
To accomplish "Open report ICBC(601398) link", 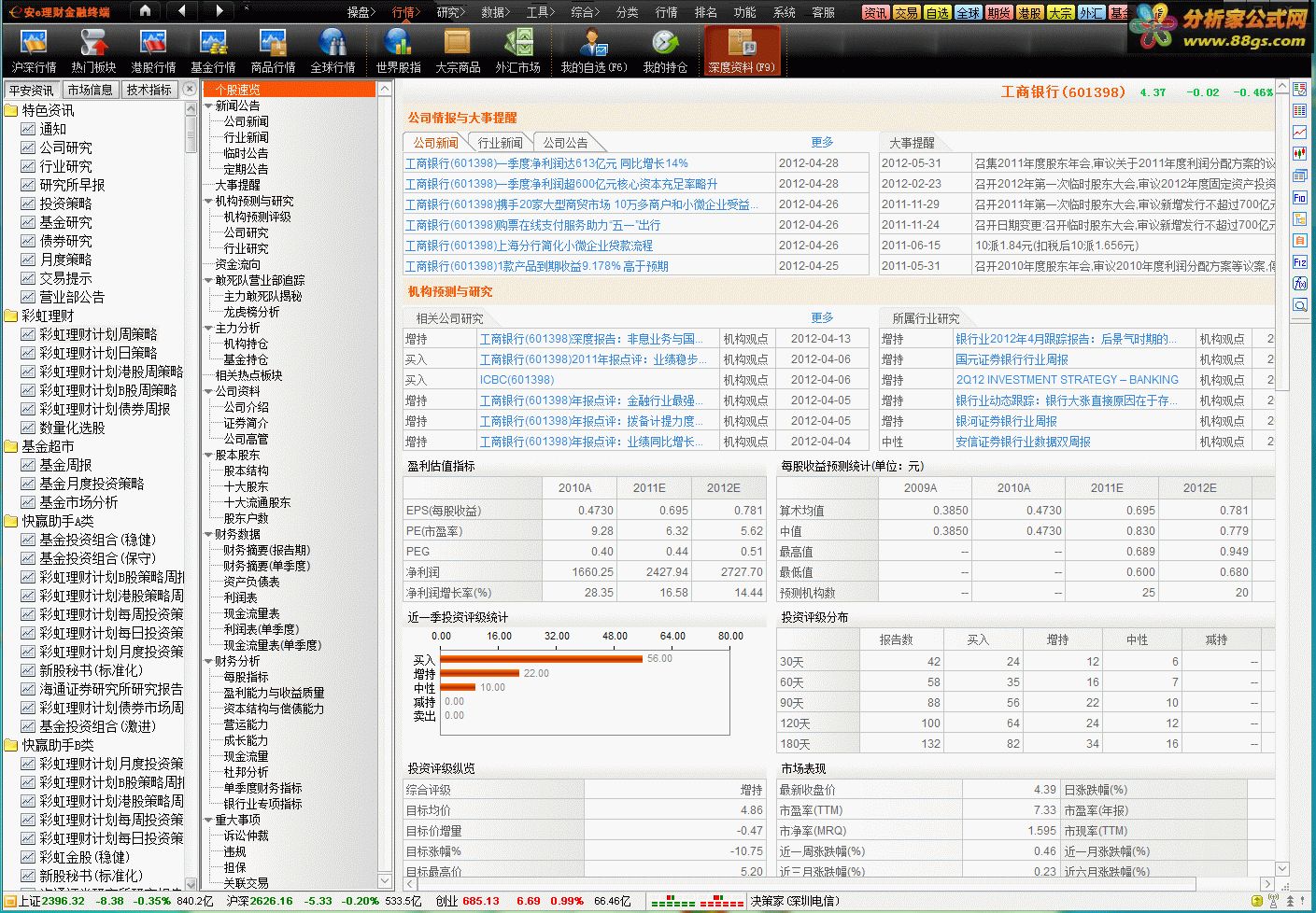I will pos(516,380).
